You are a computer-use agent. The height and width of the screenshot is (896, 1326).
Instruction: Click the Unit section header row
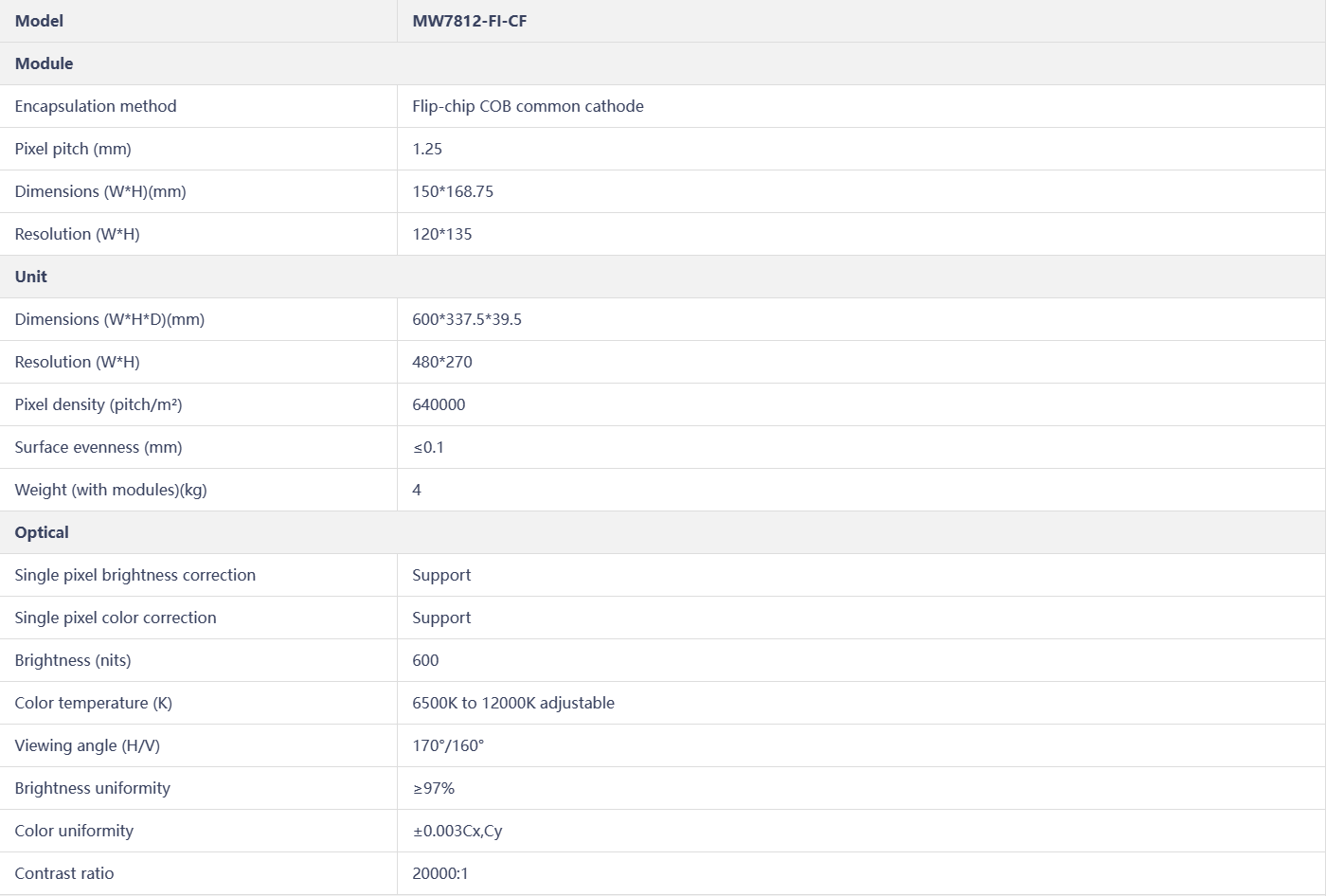coord(31,277)
